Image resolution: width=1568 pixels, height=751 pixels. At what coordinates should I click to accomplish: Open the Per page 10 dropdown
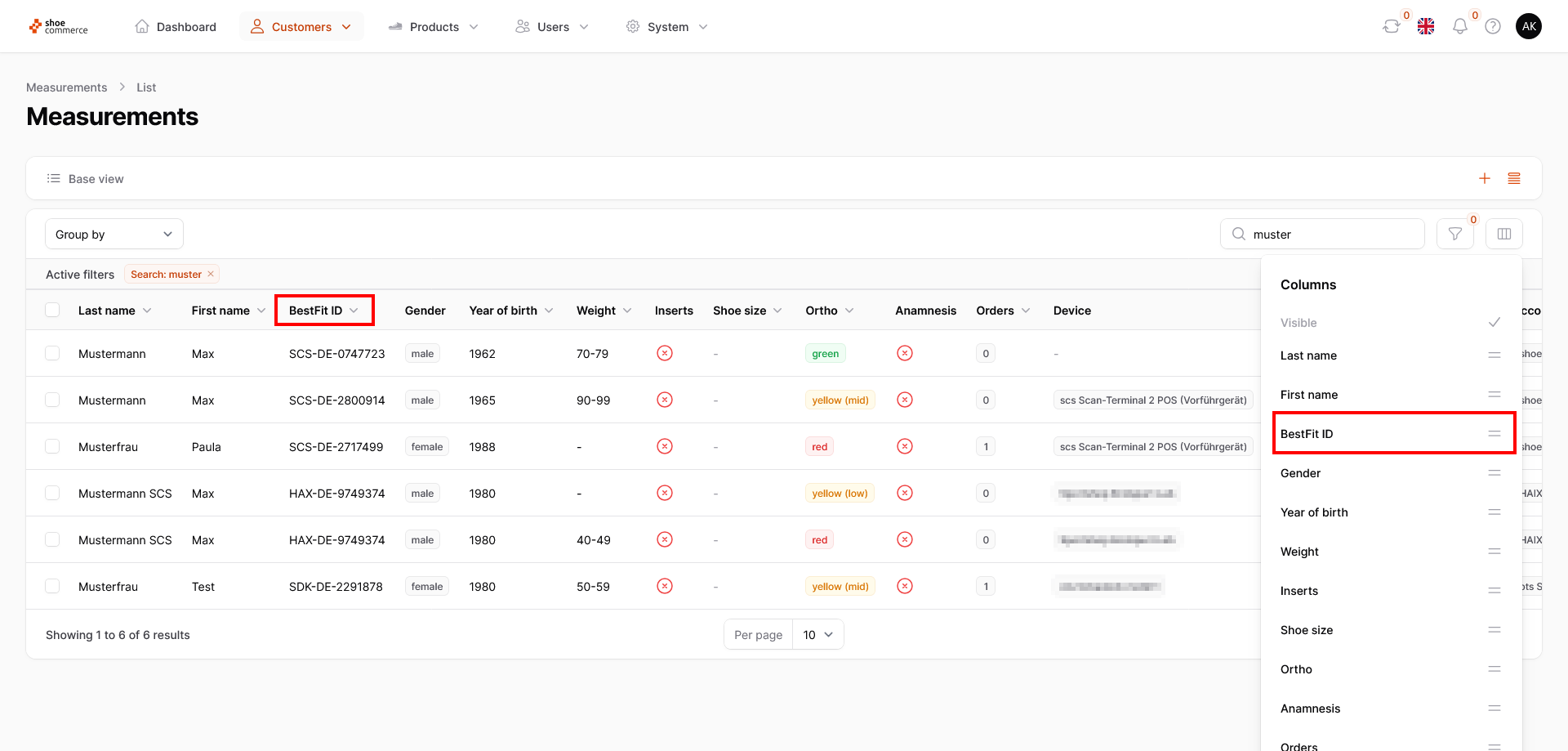817,635
